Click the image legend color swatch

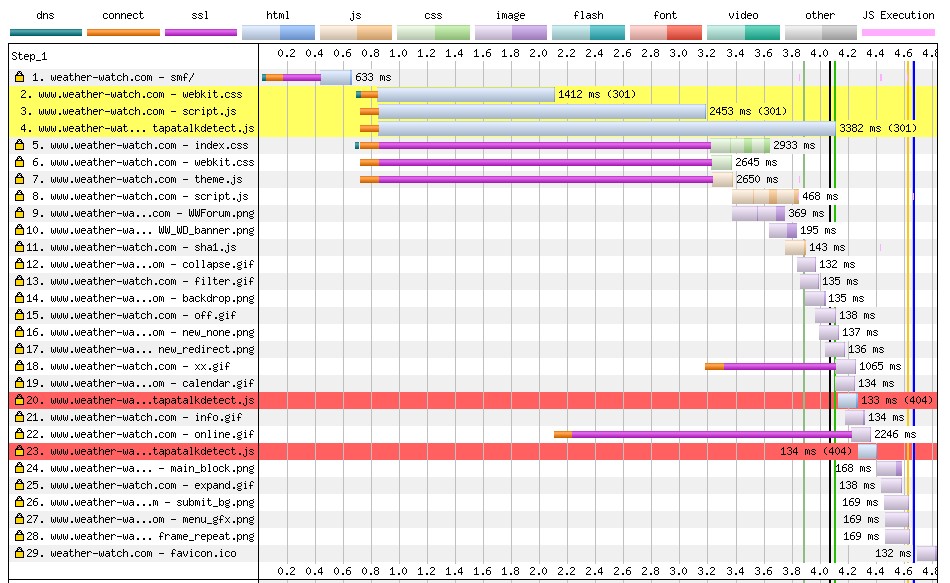point(511,33)
